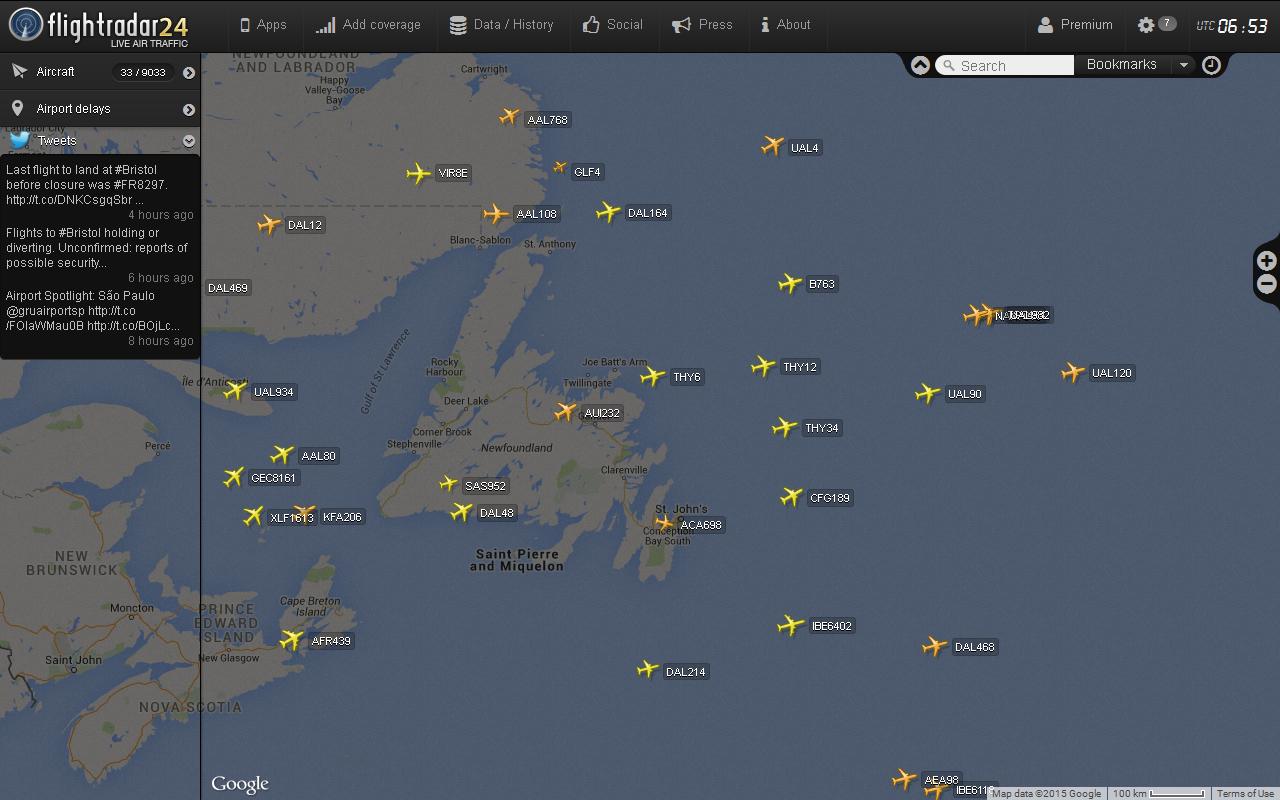
Task: Open the Apps menu
Action: pyautogui.click(x=263, y=25)
